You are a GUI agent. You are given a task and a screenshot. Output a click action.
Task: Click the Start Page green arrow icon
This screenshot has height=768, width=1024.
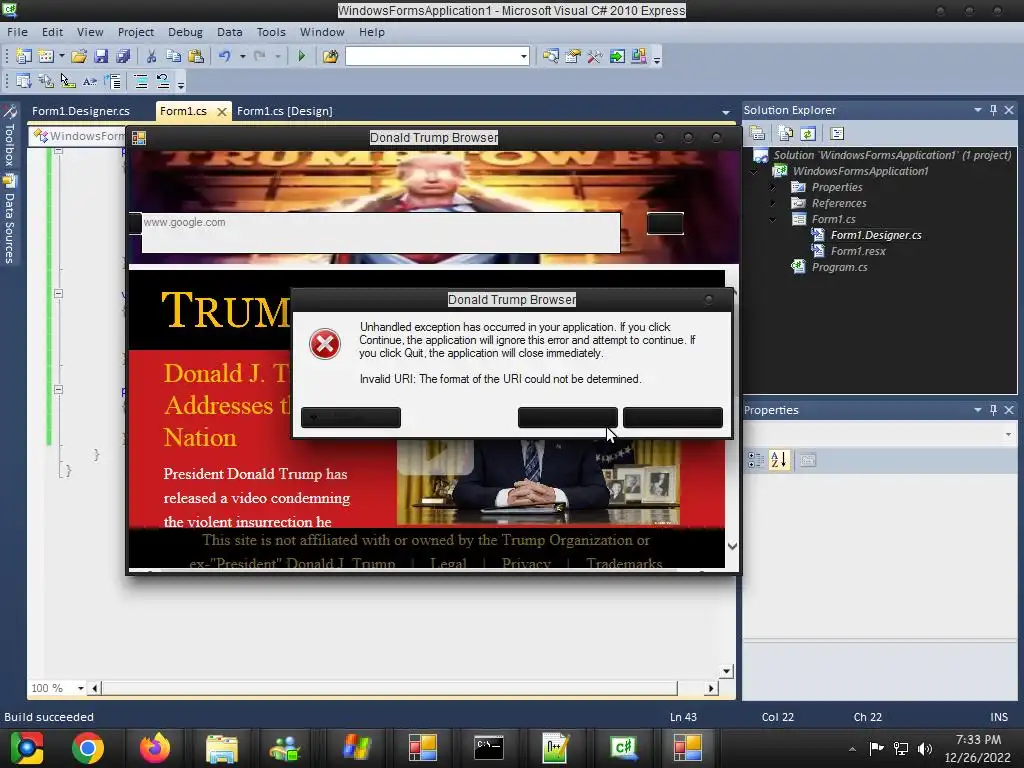coord(617,57)
